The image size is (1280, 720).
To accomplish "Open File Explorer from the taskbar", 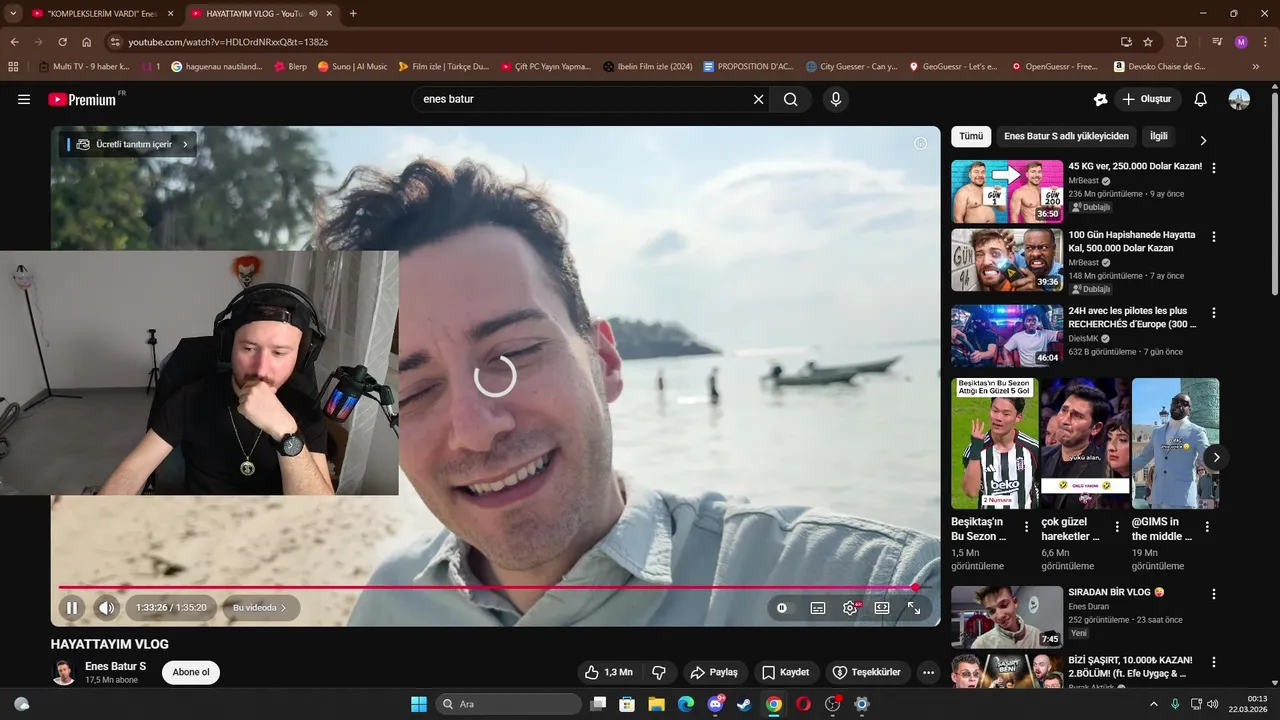I will pos(656,704).
